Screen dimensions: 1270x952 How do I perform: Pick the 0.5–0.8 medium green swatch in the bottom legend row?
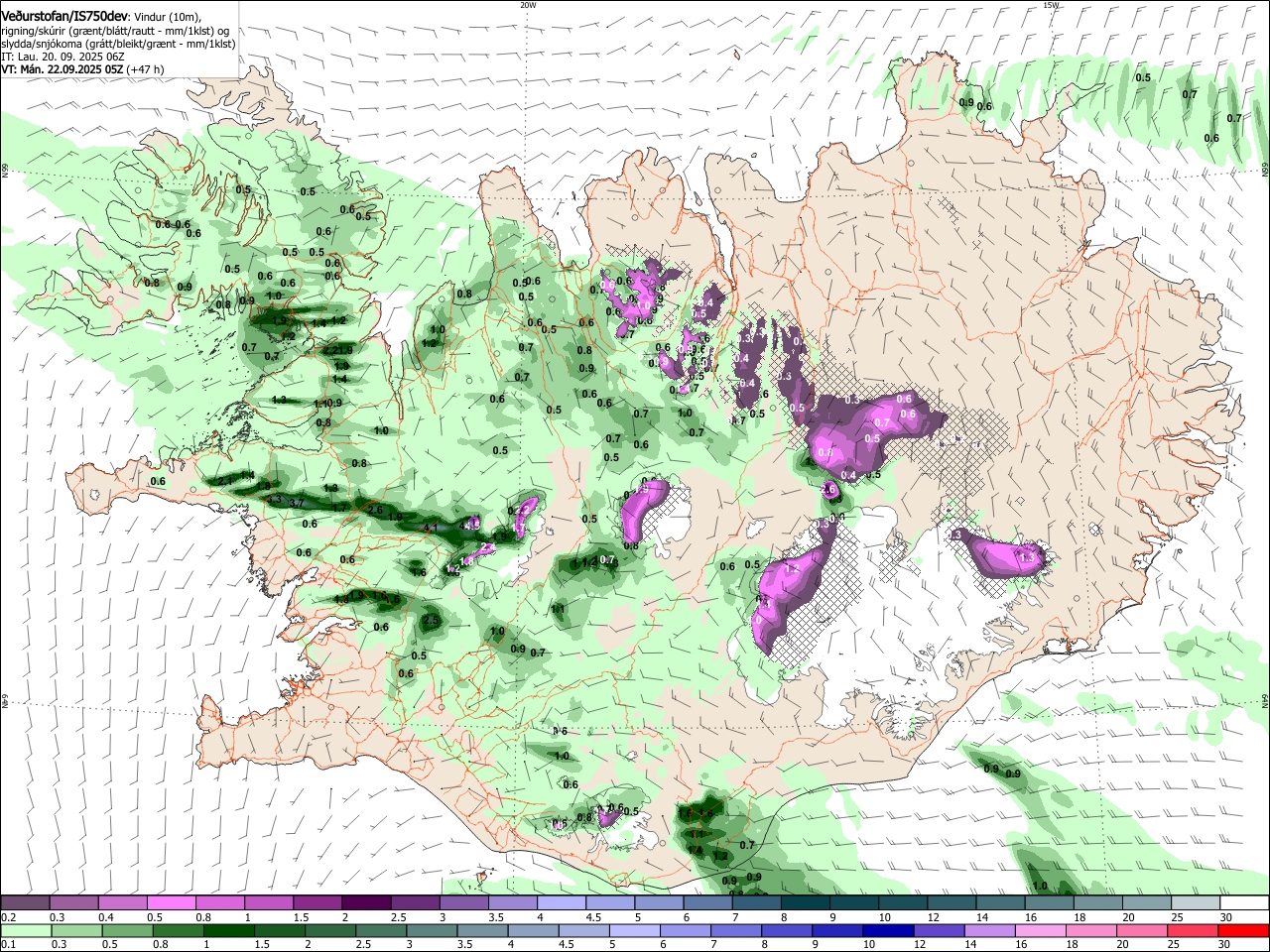click(x=126, y=930)
